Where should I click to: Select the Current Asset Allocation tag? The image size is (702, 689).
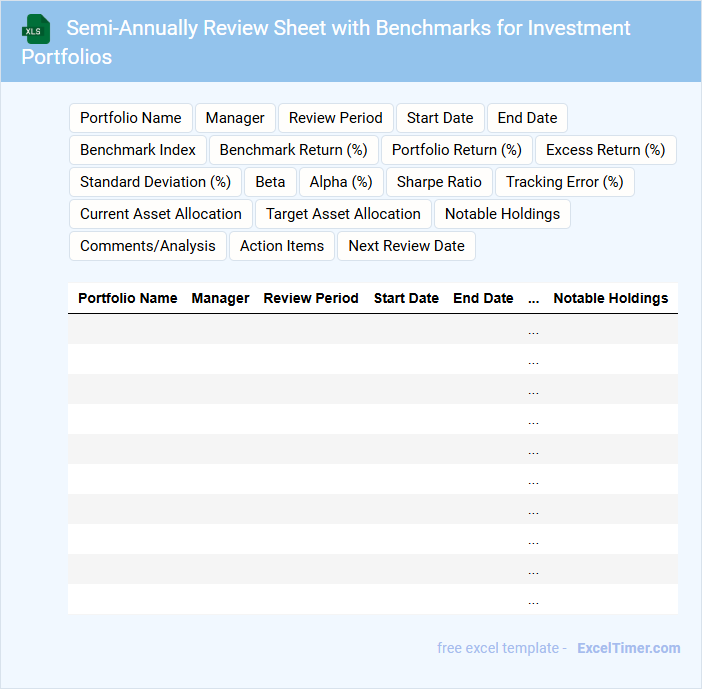[x=161, y=214]
